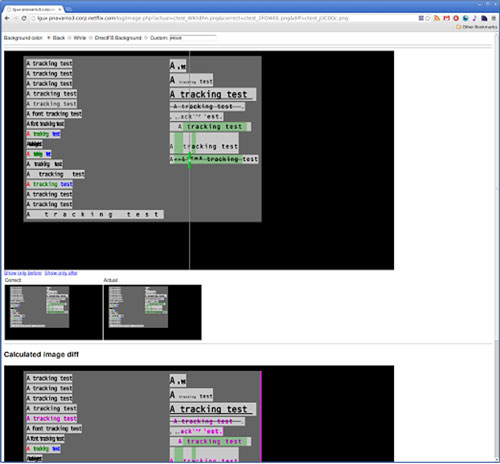The height and width of the screenshot is (464, 500).
Task: Click the purple music note extension icon
Action: 475,18
